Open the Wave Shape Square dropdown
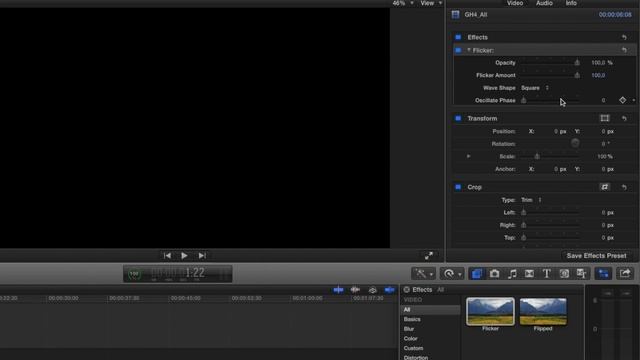 [x=535, y=88]
